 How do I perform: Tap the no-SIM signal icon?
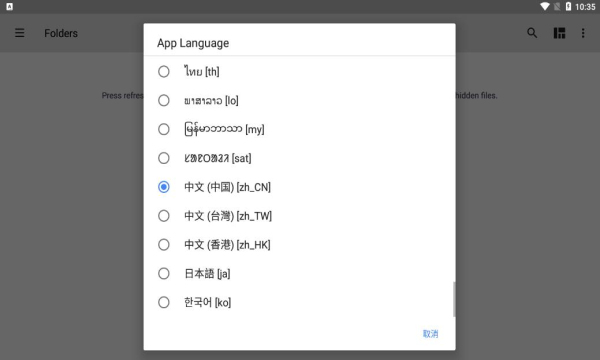point(557,7)
